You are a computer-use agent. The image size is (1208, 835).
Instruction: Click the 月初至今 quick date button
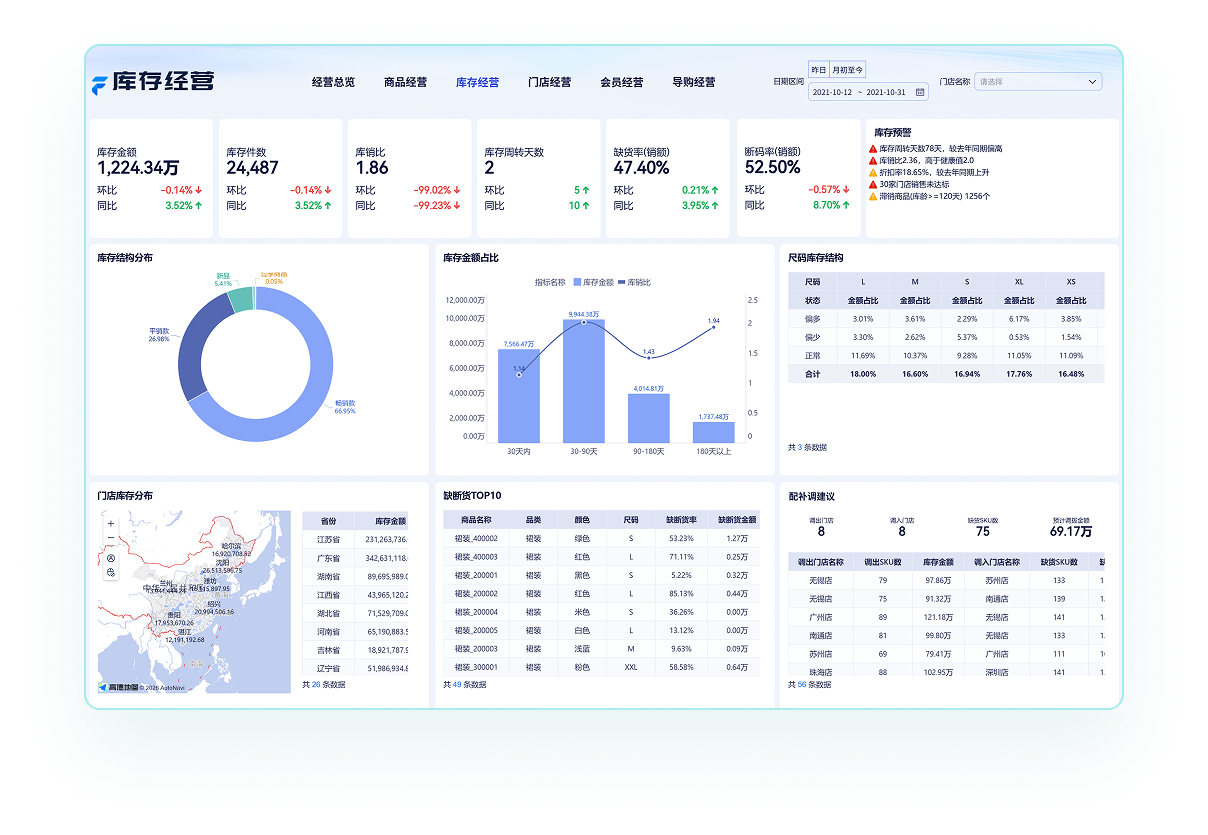point(848,70)
